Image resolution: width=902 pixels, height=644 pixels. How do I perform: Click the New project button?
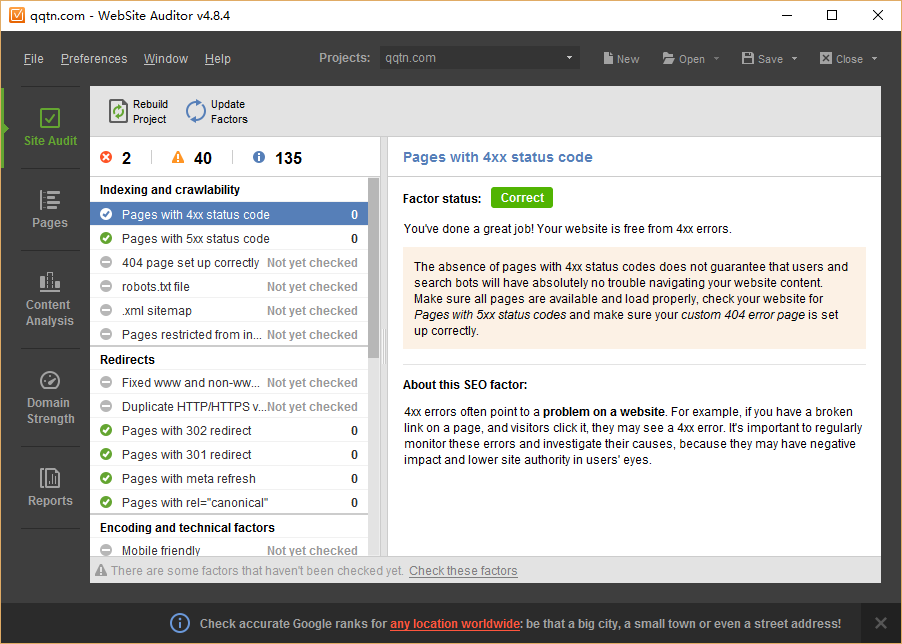tap(620, 59)
